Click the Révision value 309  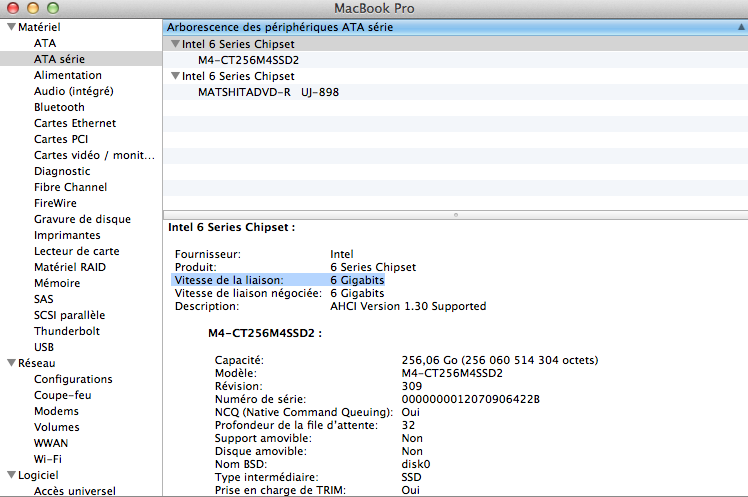pyautogui.click(x=412, y=386)
